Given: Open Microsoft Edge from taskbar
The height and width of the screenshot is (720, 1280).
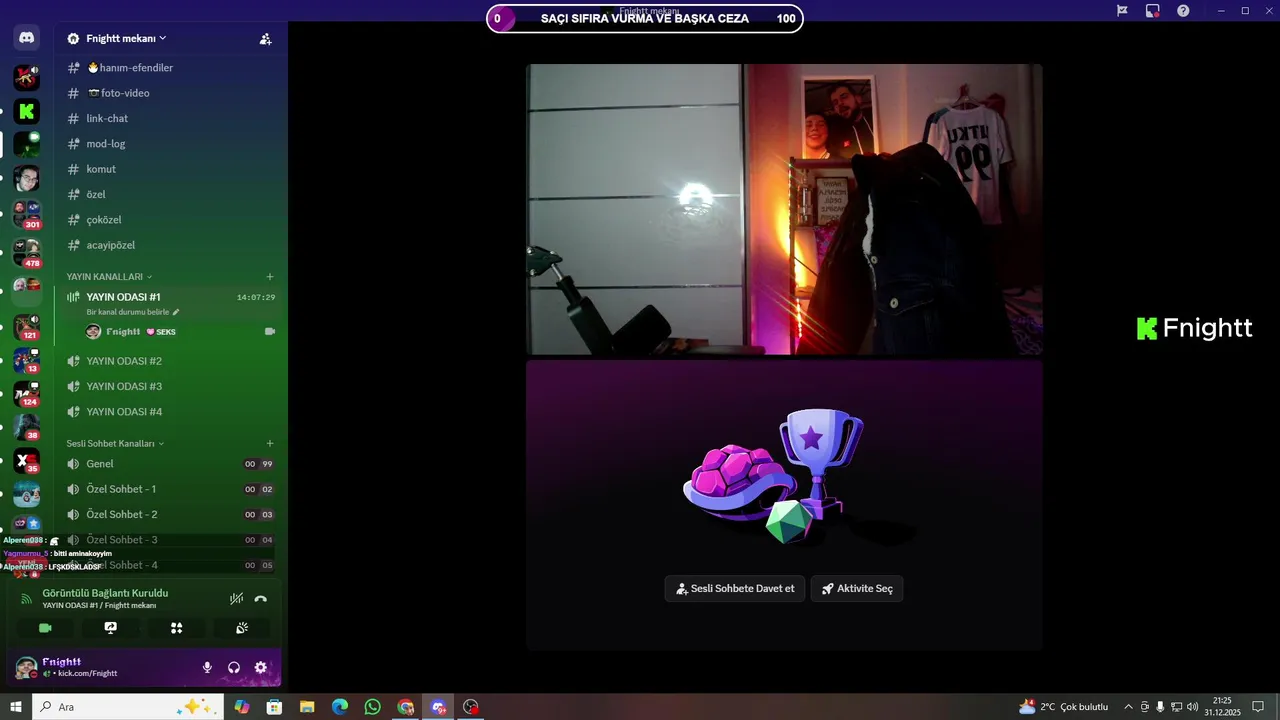Looking at the screenshot, I should (340, 707).
